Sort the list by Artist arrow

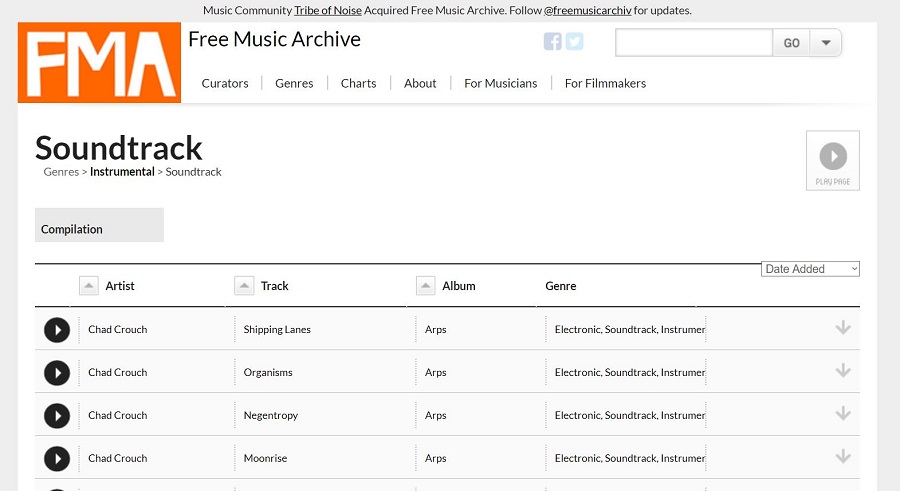(x=88, y=285)
